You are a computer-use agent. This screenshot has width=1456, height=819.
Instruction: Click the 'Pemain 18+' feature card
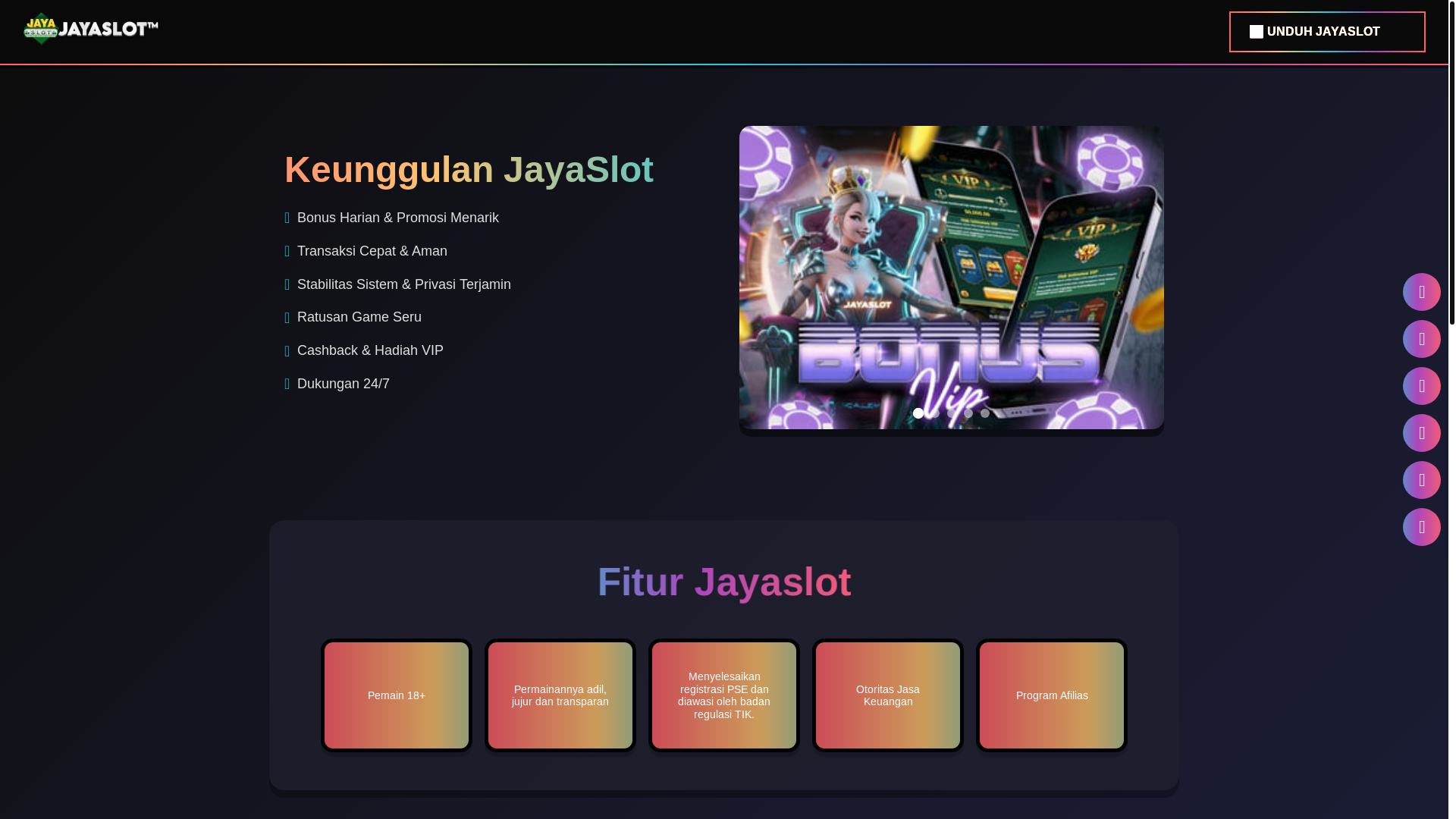(397, 695)
